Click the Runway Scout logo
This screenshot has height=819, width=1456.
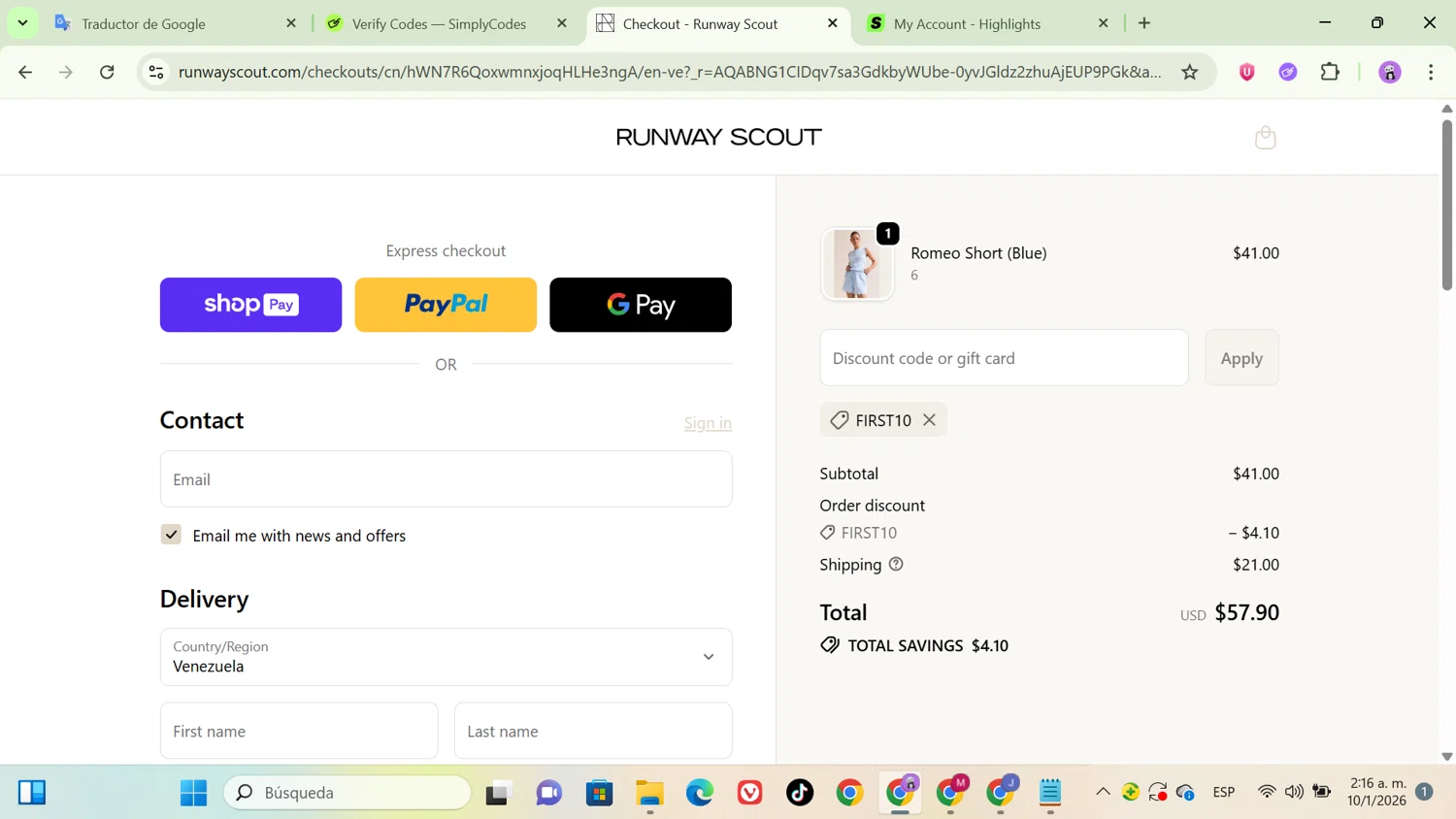[718, 138]
